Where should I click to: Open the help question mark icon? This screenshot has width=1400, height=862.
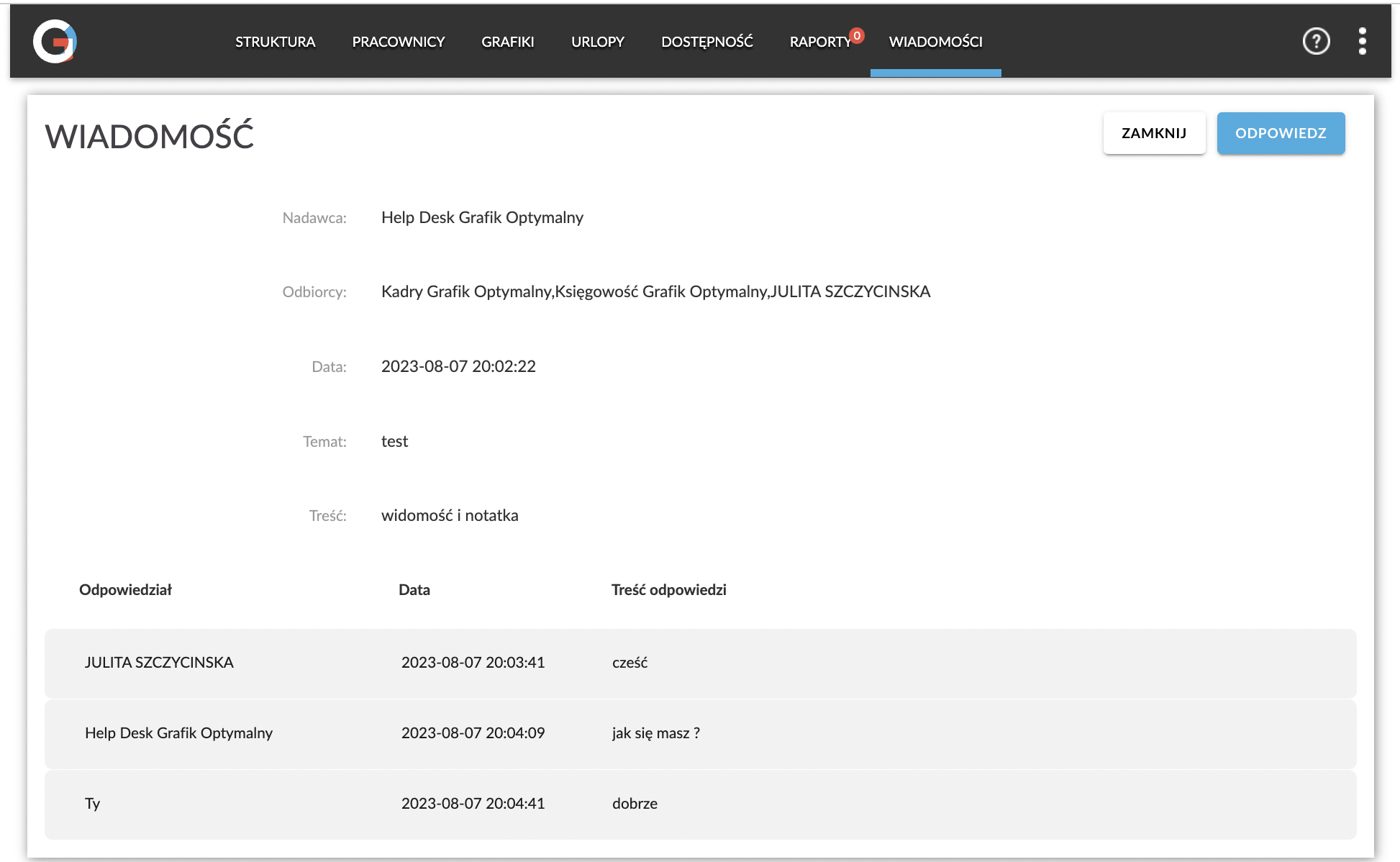click(1316, 41)
